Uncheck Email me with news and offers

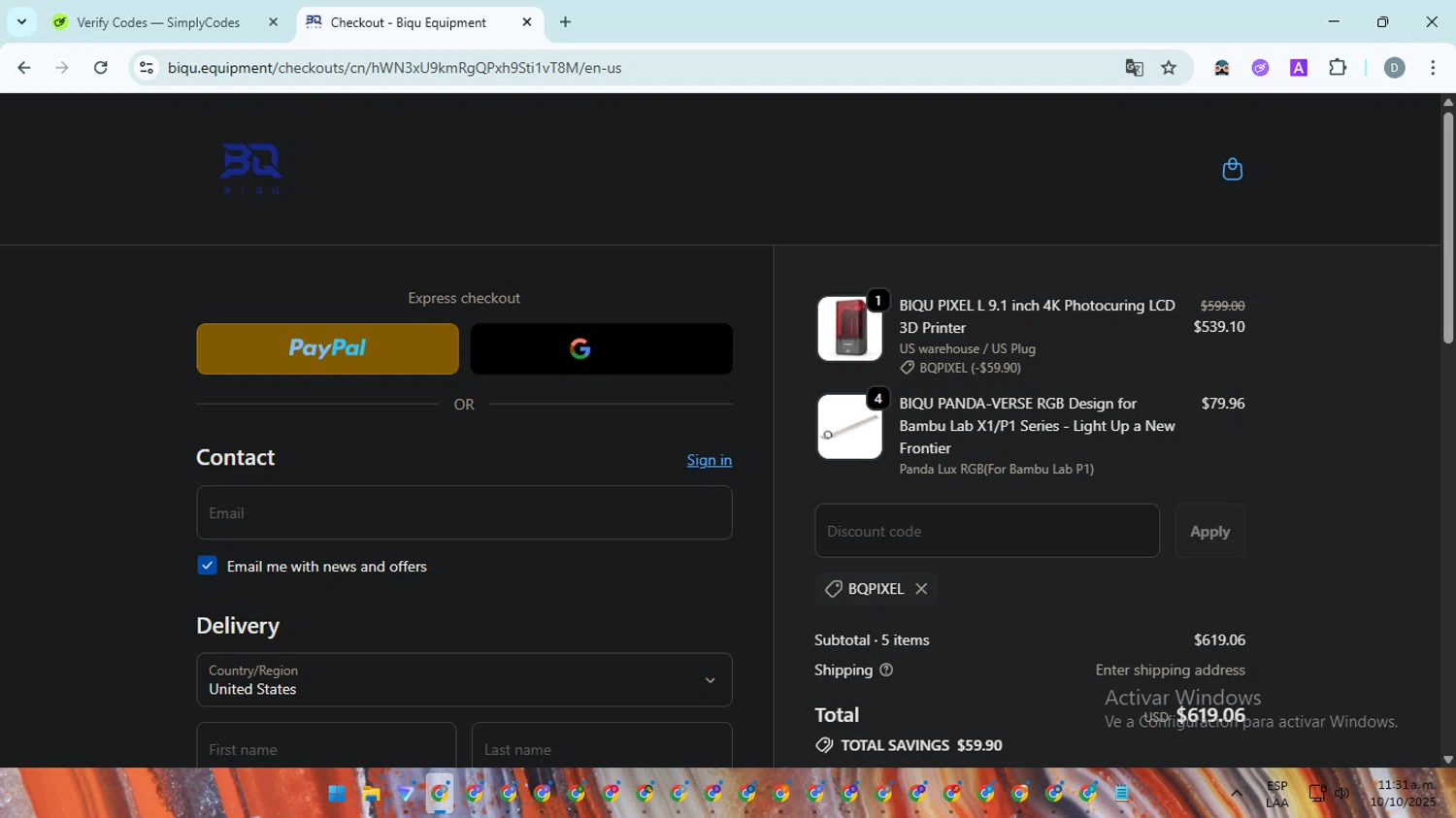click(x=207, y=566)
